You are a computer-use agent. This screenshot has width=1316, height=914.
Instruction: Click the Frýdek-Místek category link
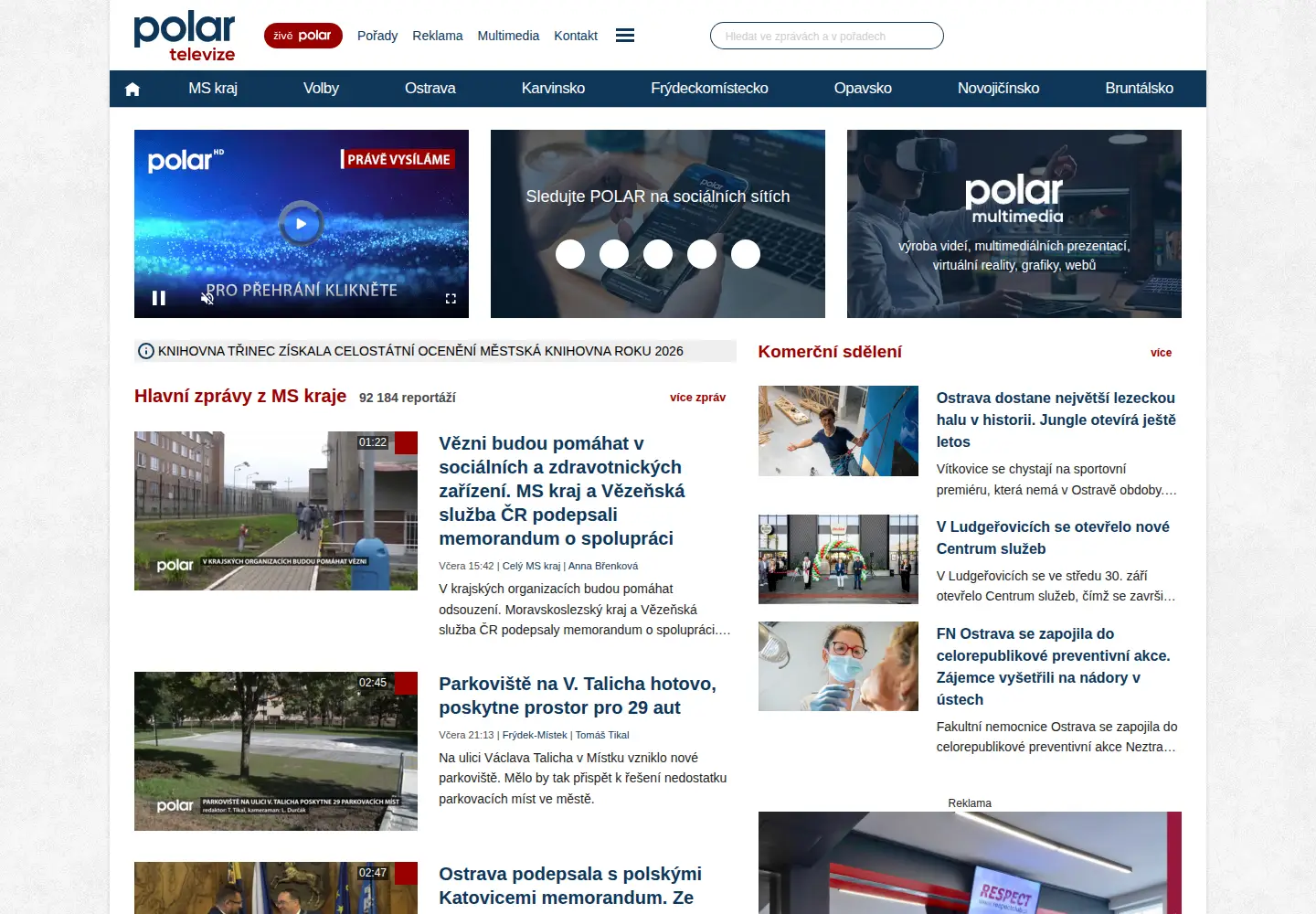(x=535, y=735)
